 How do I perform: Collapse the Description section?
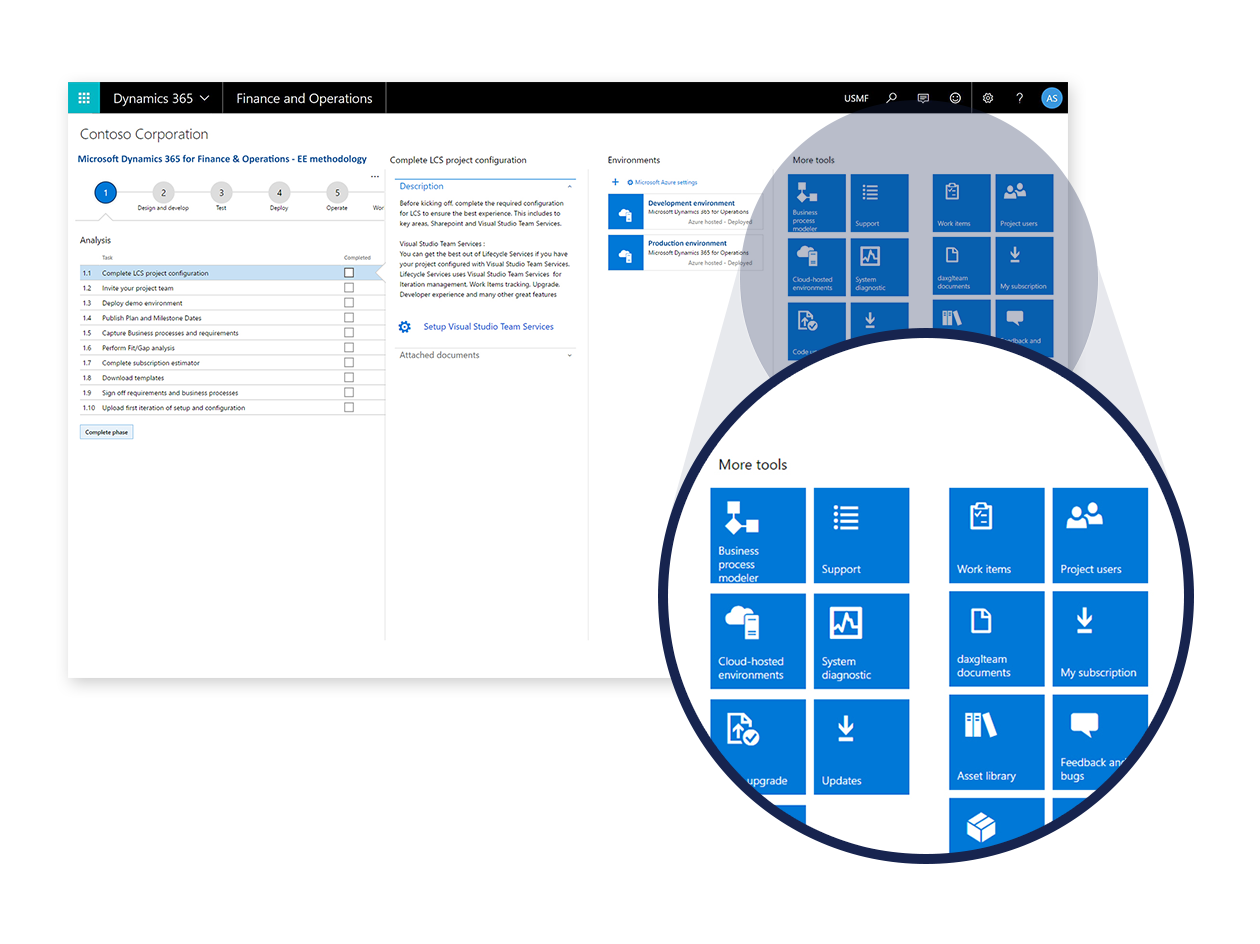coord(570,187)
